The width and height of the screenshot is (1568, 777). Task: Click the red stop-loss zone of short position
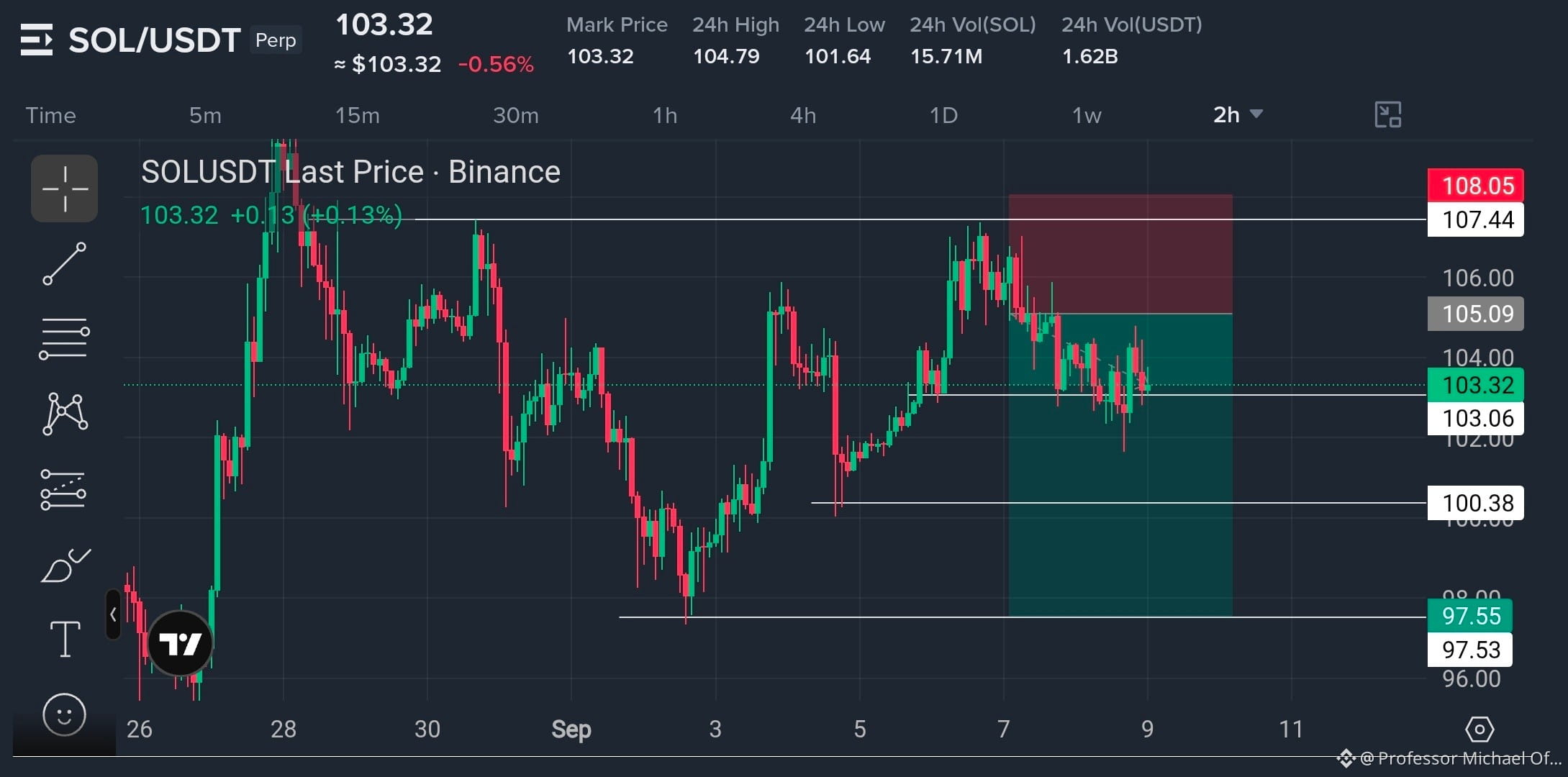[1120, 254]
